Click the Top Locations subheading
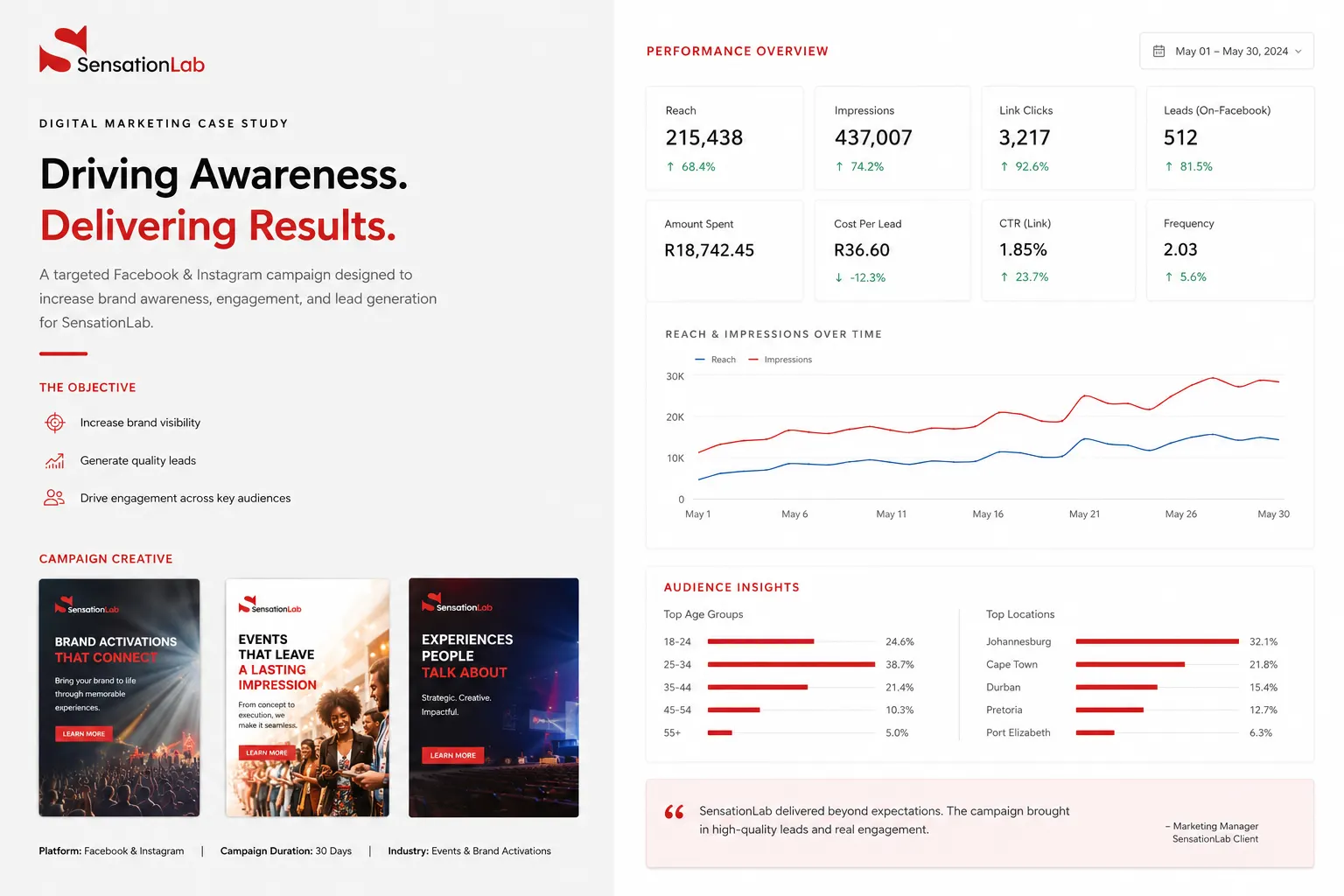 click(x=1020, y=614)
